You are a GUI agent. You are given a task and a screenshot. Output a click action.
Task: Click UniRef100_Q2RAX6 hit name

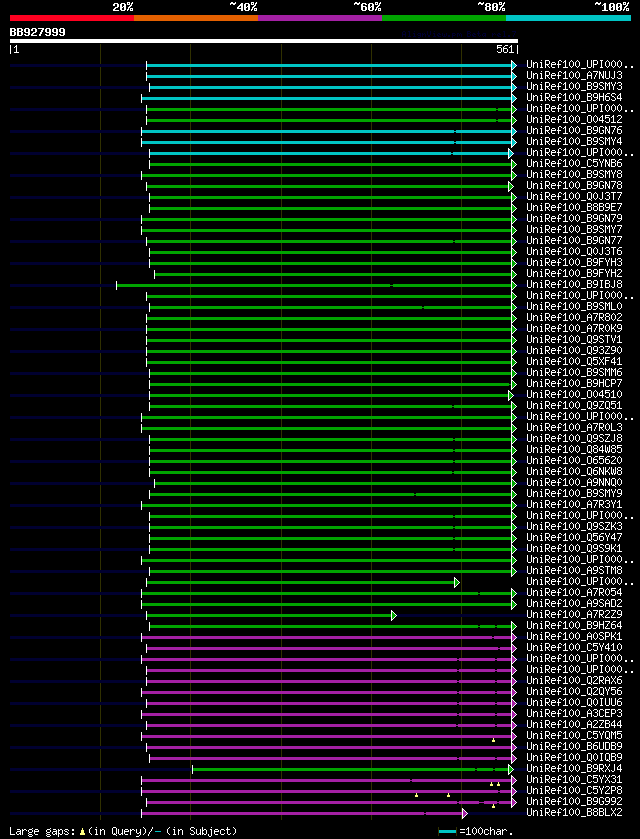pyautogui.click(x=574, y=681)
